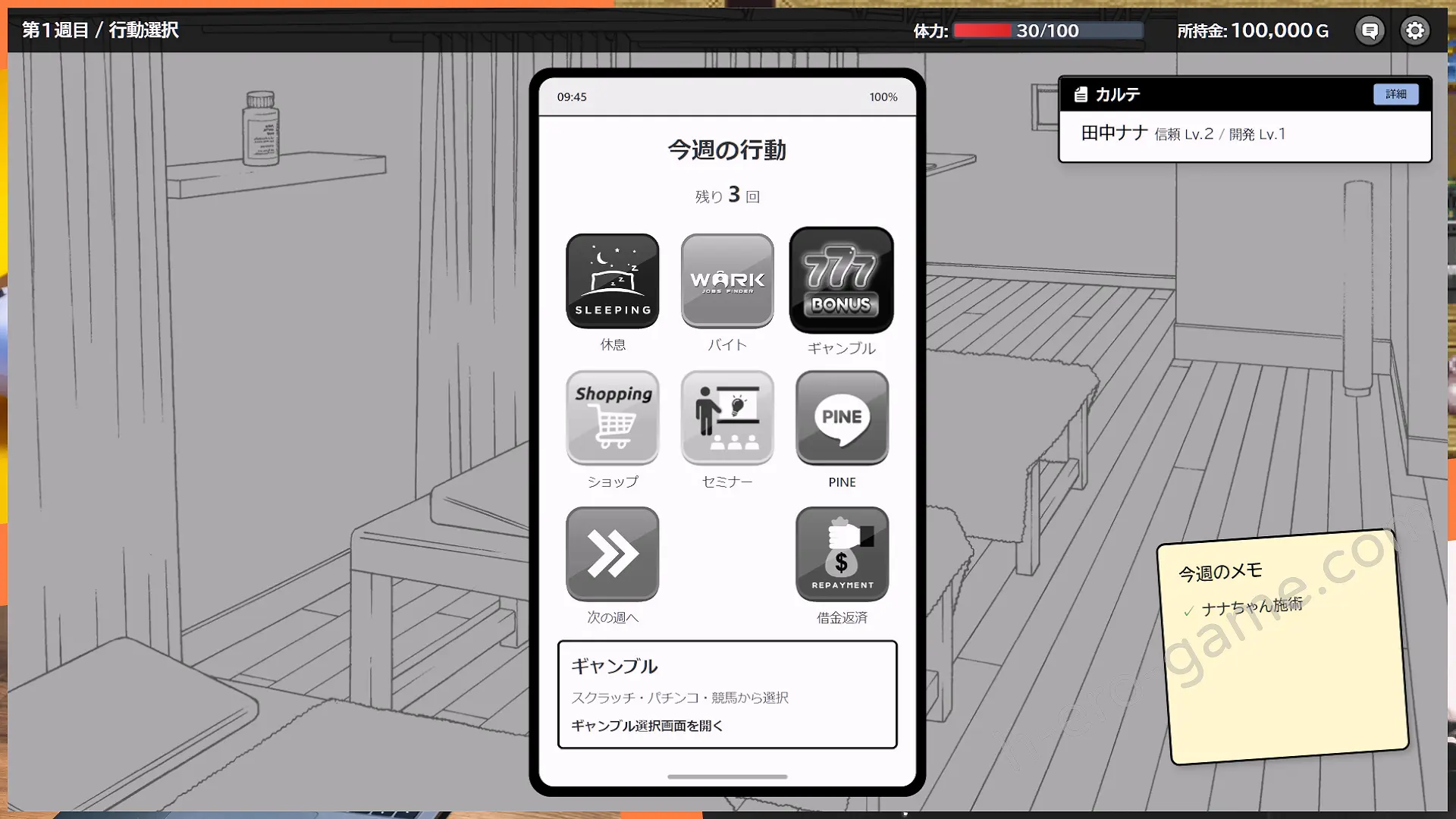Toggle the ナナちゃん施術 memo checkmark

(1188, 610)
